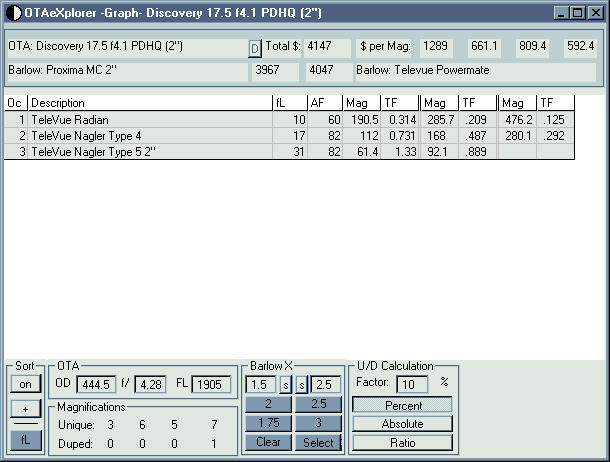The image size is (610, 462).
Task: Select the Ratio calculation mode
Action: (x=403, y=443)
